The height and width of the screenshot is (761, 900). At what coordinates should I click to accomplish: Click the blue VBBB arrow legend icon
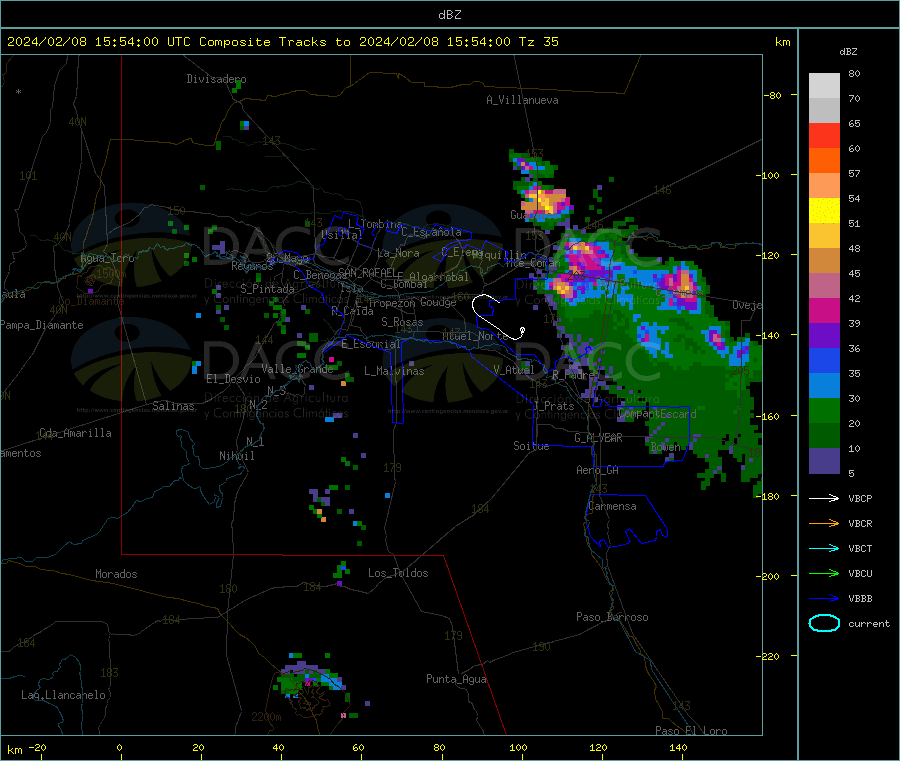824,598
